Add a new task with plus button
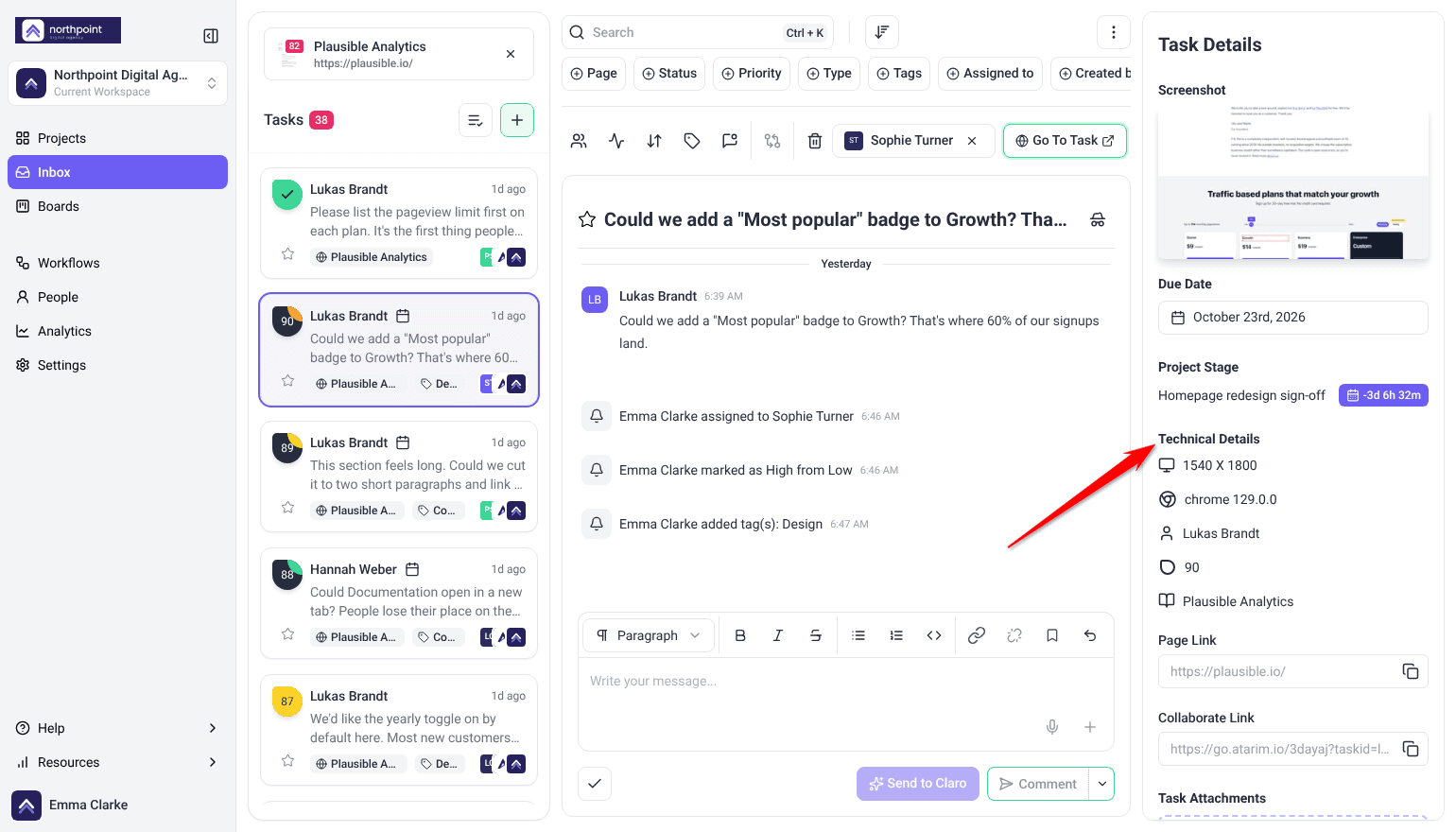Viewport: 1456px width, 832px height. point(517,120)
